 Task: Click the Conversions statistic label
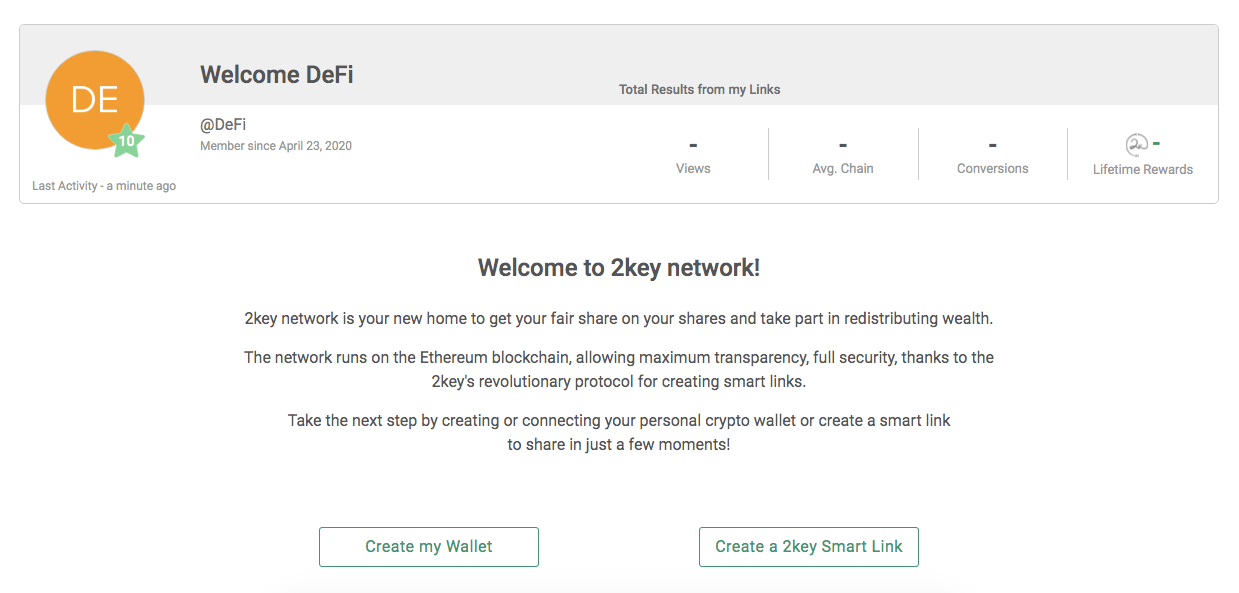pyautogui.click(x=992, y=169)
